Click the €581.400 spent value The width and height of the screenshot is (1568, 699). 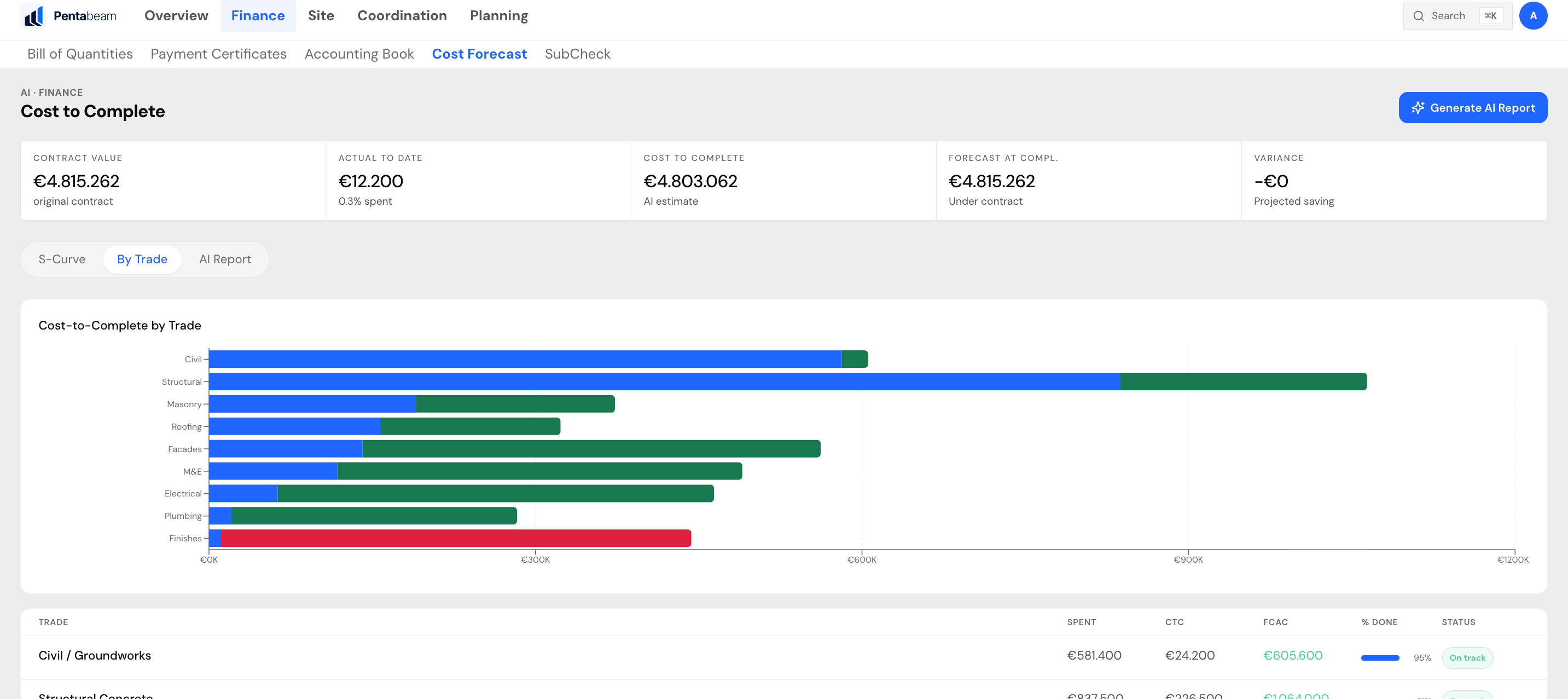point(1094,656)
